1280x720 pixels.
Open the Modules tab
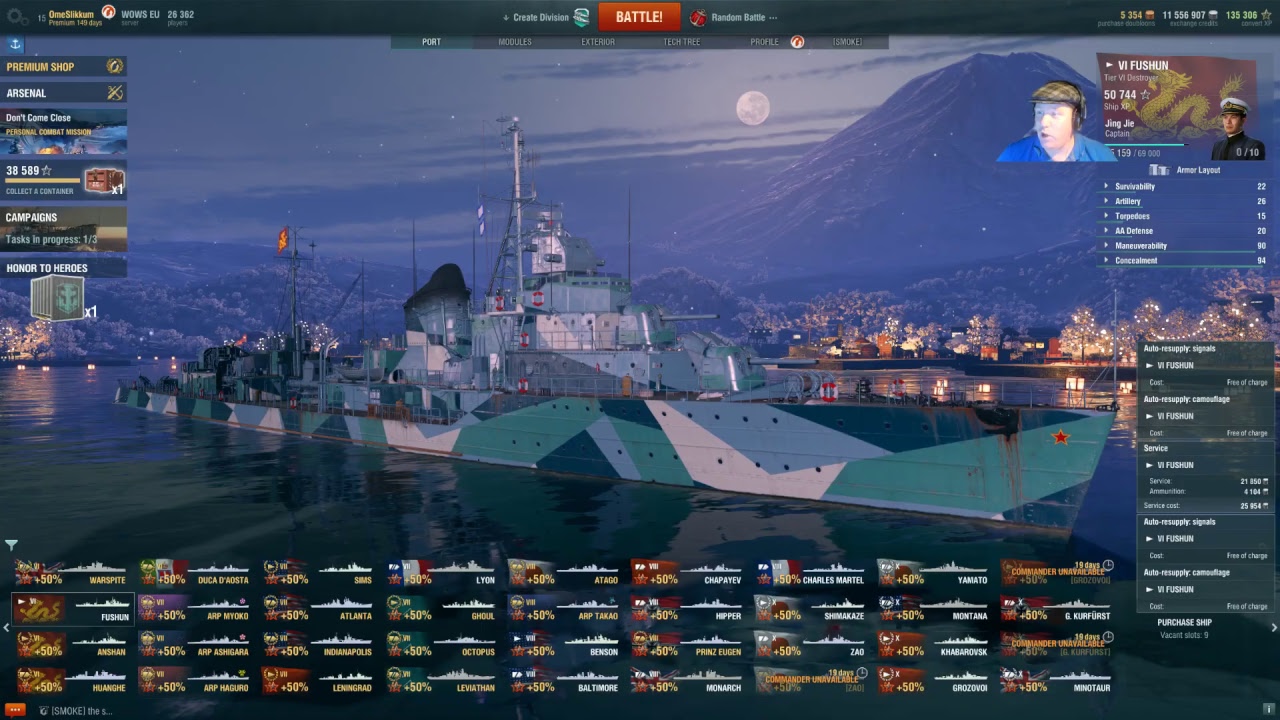tap(515, 42)
